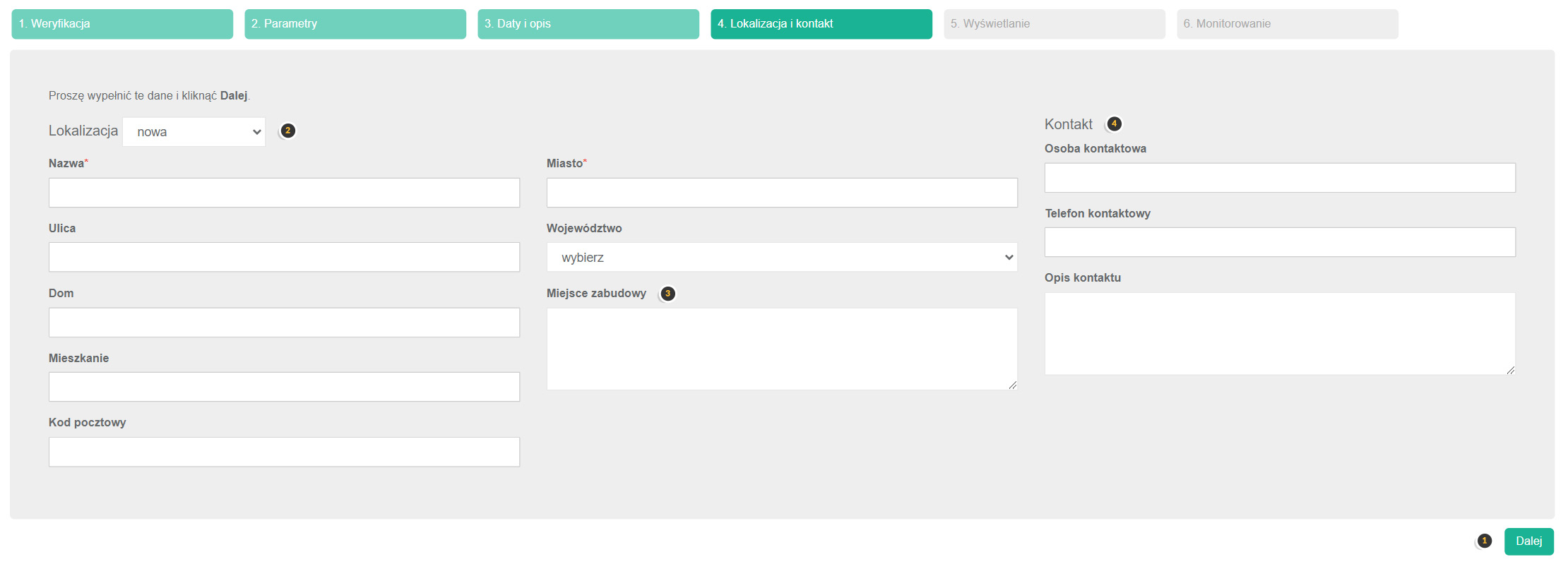Focus the Ulica input field

click(284, 258)
